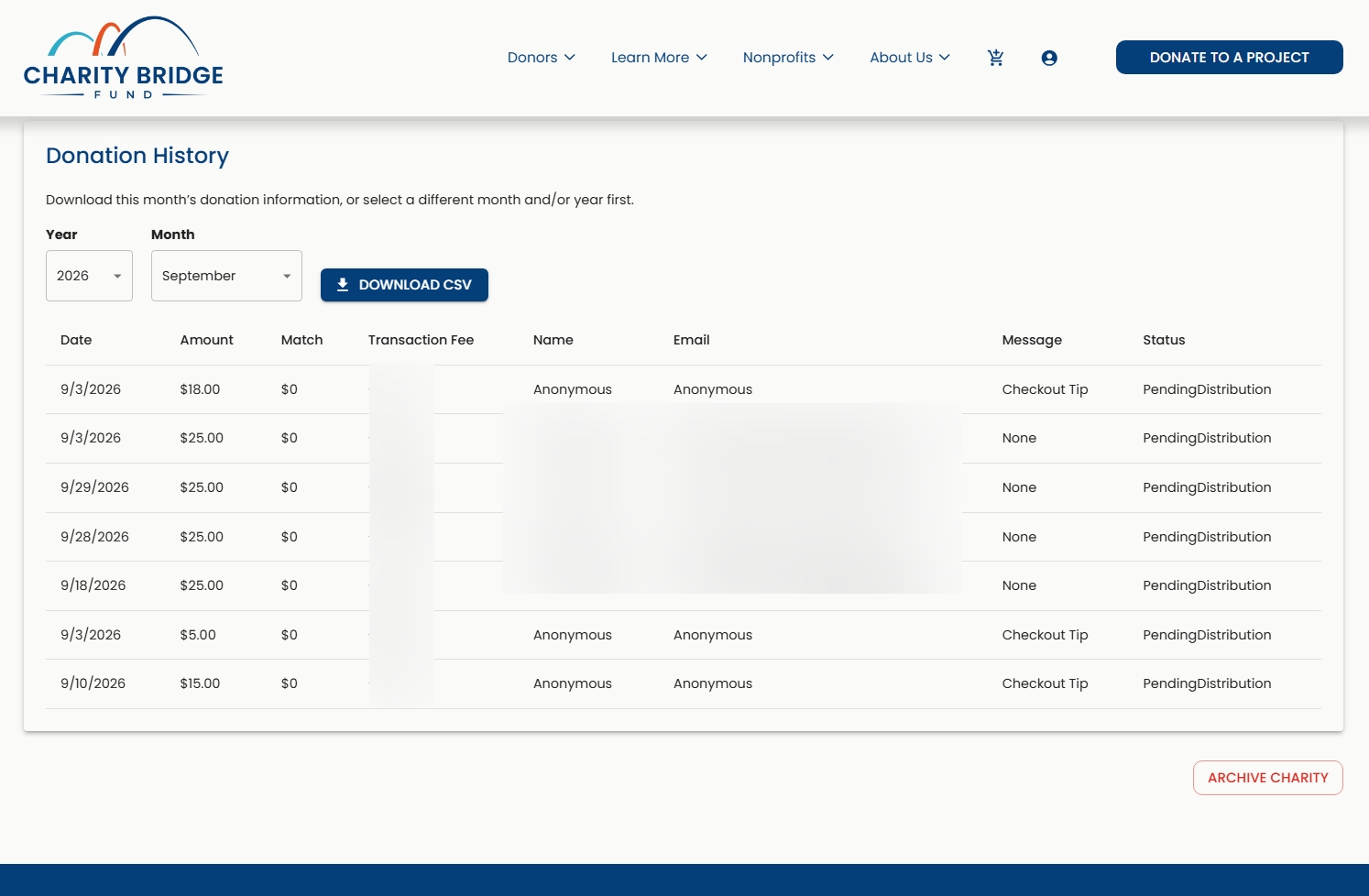Click Checkout Tip in the $18.00 row

point(1046,389)
